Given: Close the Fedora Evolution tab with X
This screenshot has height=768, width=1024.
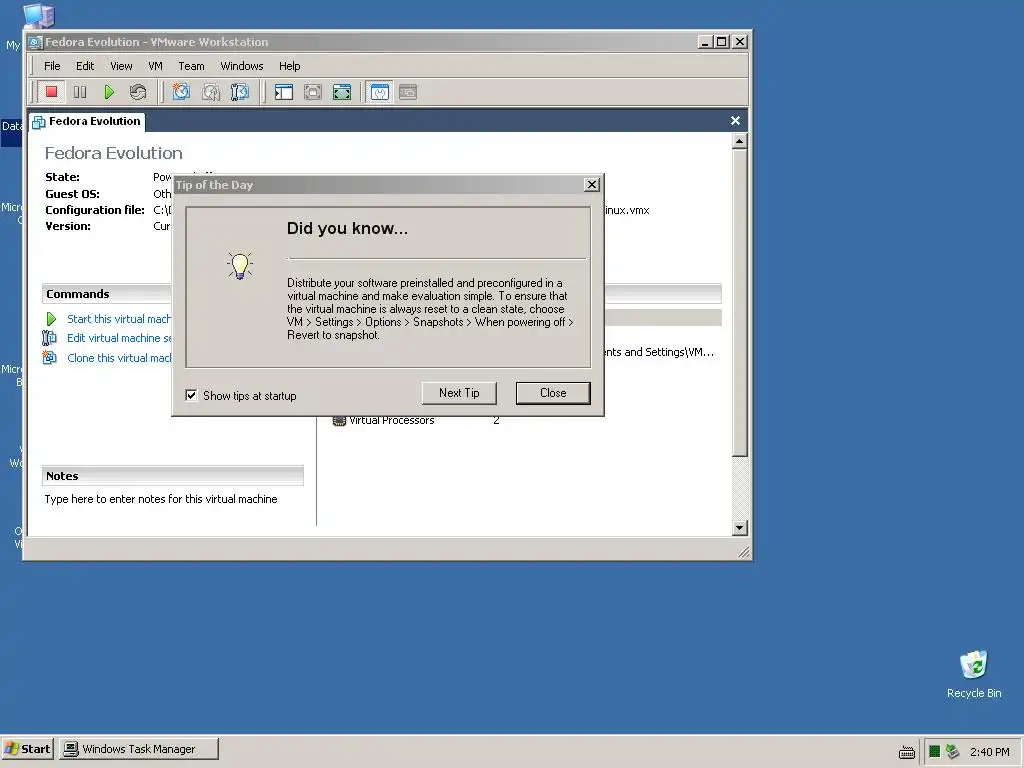Looking at the screenshot, I should pos(735,121).
